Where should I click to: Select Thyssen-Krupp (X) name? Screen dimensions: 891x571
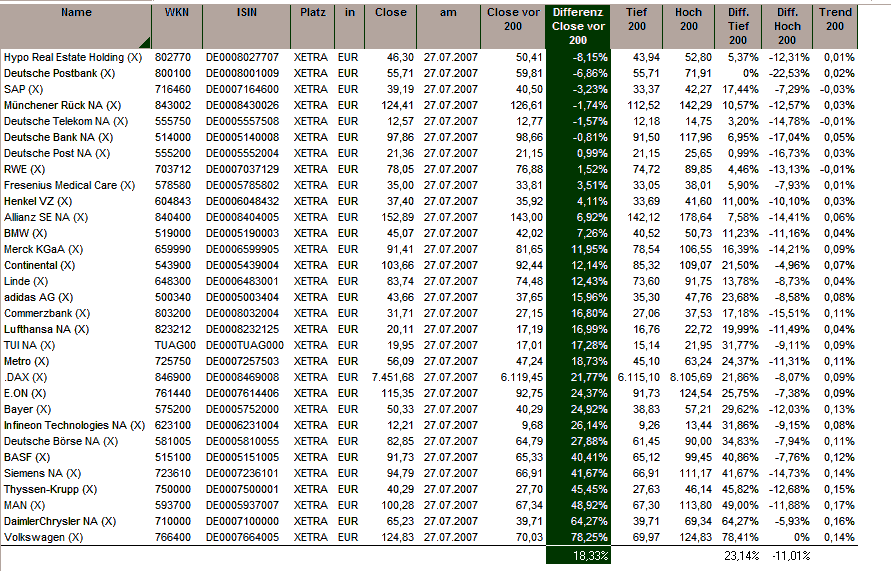click(x=51, y=489)
